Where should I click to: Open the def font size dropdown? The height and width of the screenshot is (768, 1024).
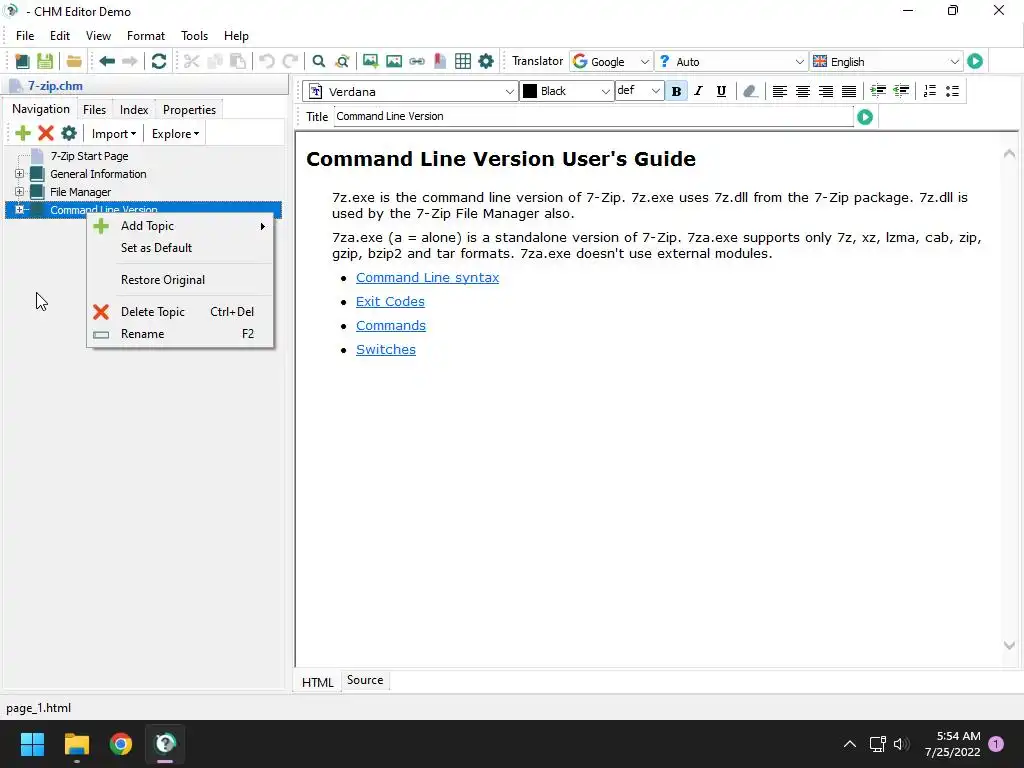click(639, 91)
